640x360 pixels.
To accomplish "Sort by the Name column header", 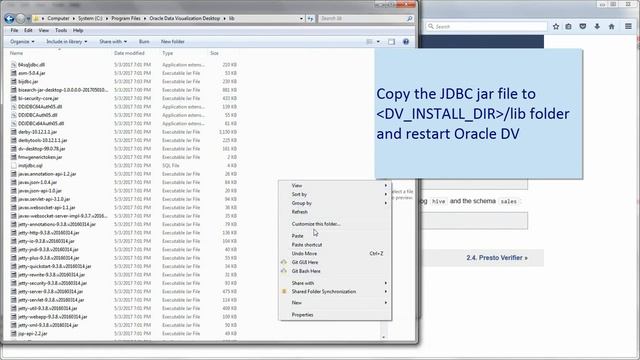I will click(16, 53).
